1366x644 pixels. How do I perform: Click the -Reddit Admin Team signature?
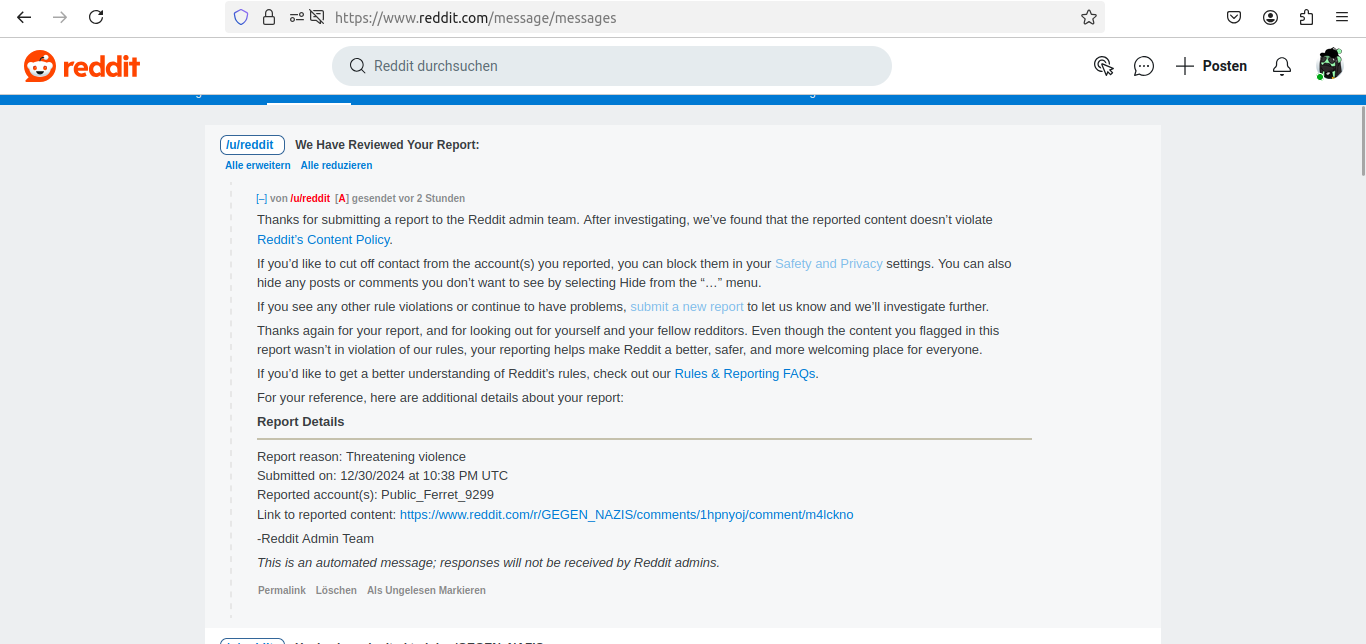(315, 539)
